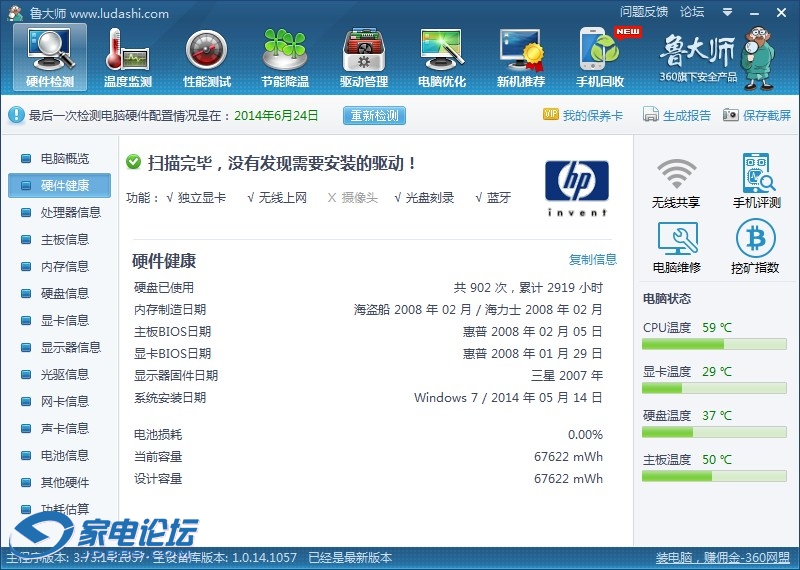The width and height of the screenshot is (800, 570).
Task: Select 显卡信息 in the sidebar
Action: pyautogui.click(x=59, y=320)
